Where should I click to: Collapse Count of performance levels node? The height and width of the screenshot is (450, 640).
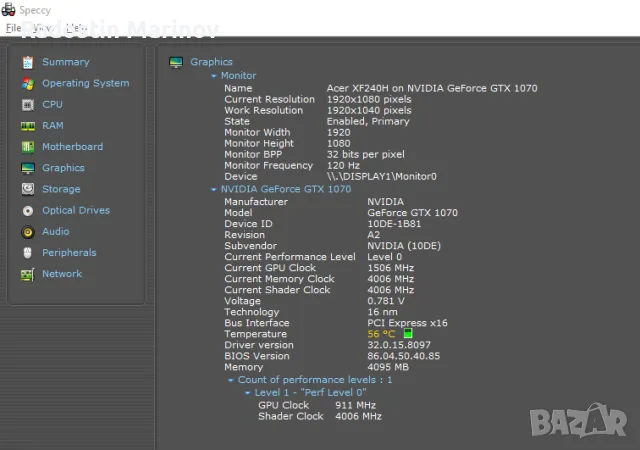(x=231, y=380)
